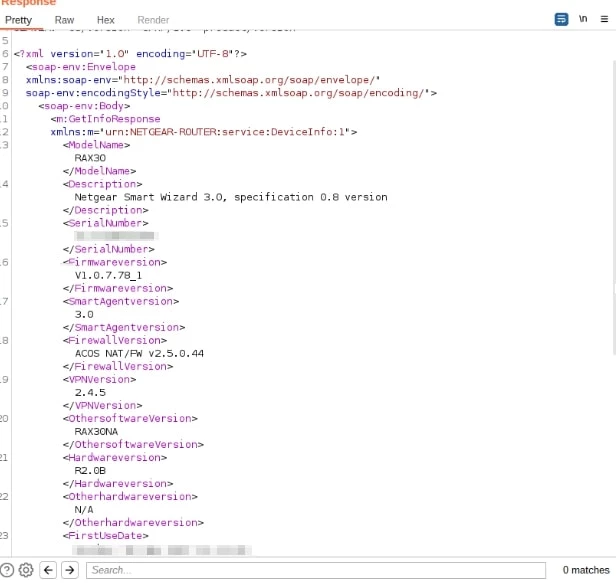Image resolution: width=616 pixels, height=583 pixels.
Task: Click the RAX30 model name value
Action: 90,158
